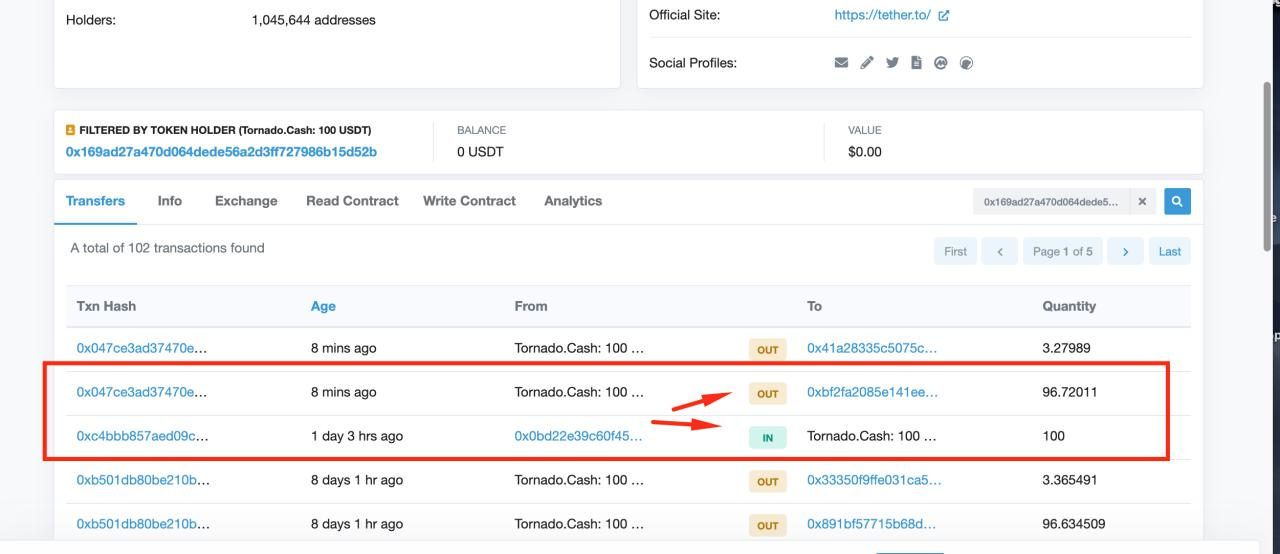
Task: Open recipient address 0x33350f9ffe031ca5
Action: click(x=874, y=480)
